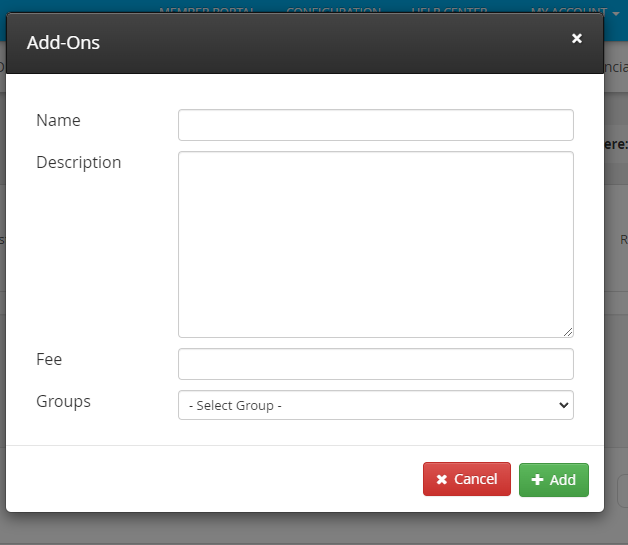Click the green Add button
The height and width of the screenshot is (545, 628).
click(x=554, y=480)
